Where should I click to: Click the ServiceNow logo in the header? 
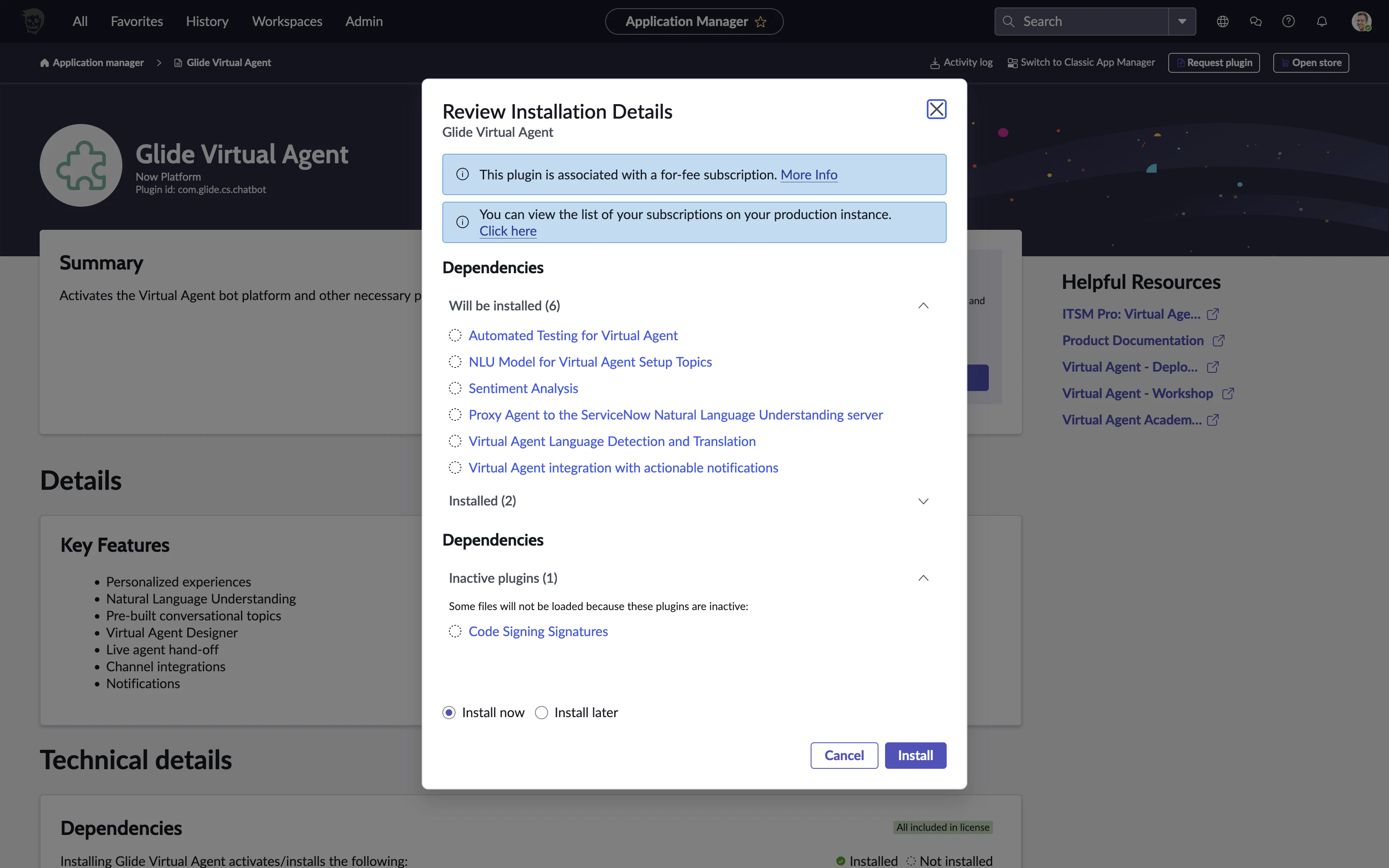[x=33, y=21]
